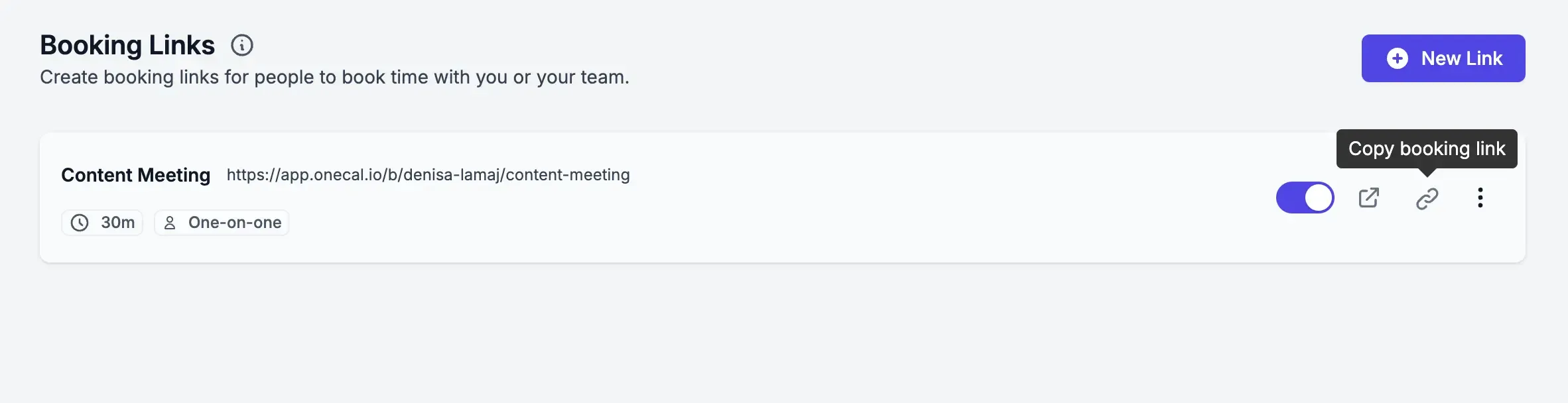Disable the Content Meeting booking link toggle
The image size is (1568, 403).
pos(1305,197)
